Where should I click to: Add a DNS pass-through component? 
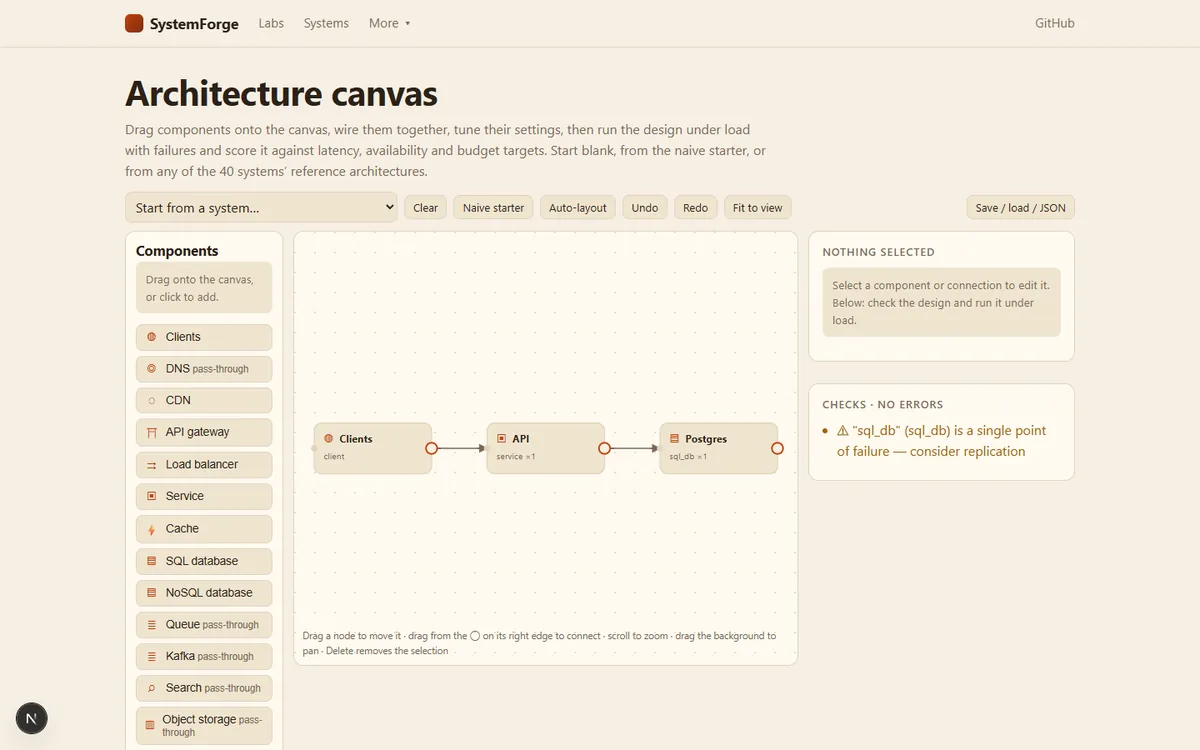[x=204, y=369]
